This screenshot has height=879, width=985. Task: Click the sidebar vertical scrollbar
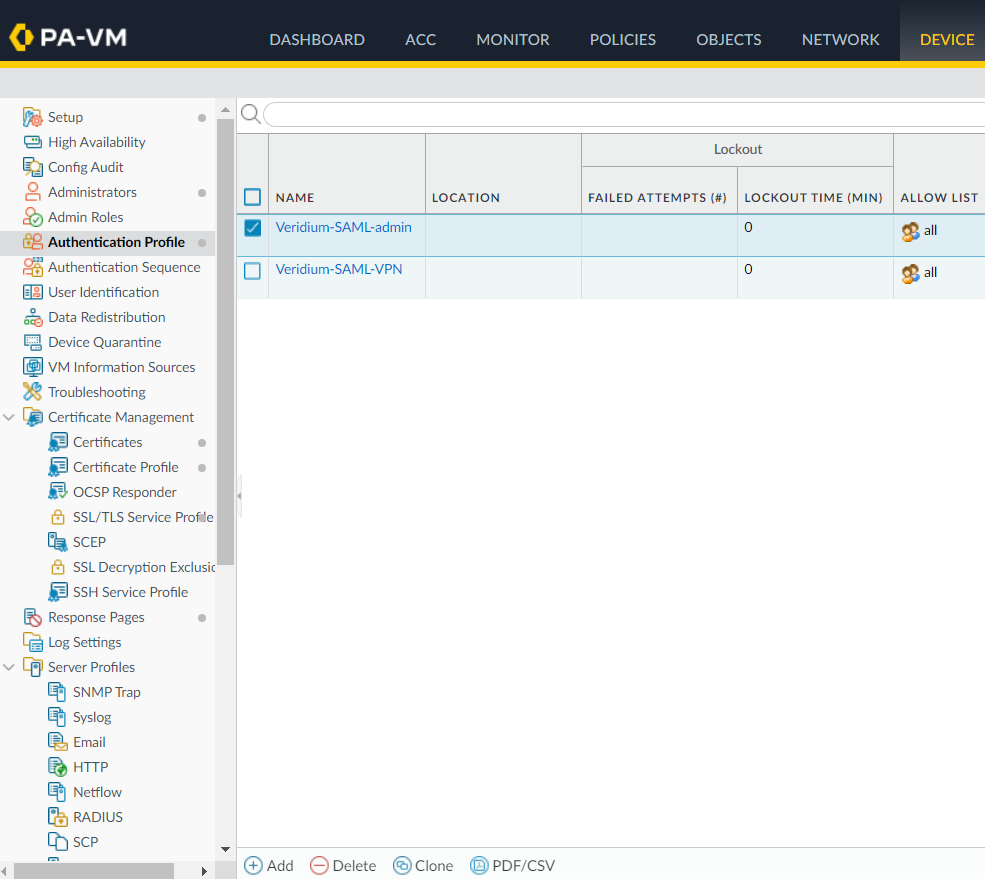coord(225,340)
